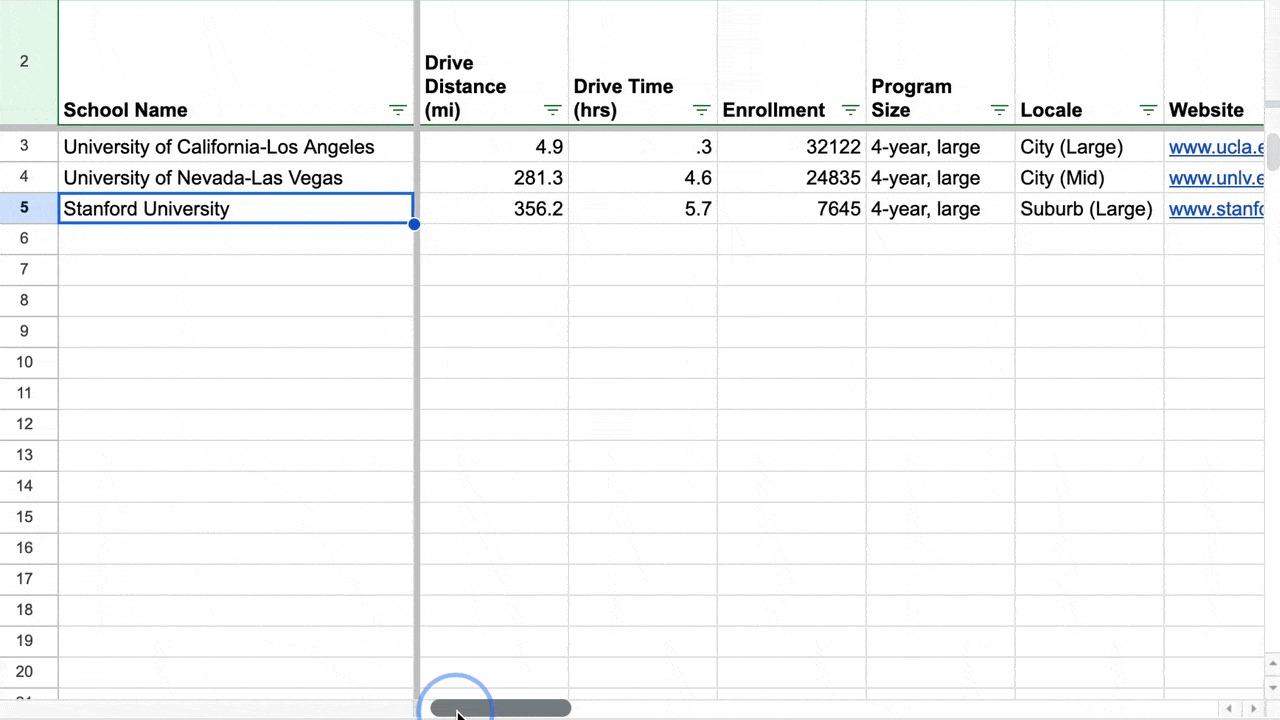Open the Program Size column filter

point(999,110)
